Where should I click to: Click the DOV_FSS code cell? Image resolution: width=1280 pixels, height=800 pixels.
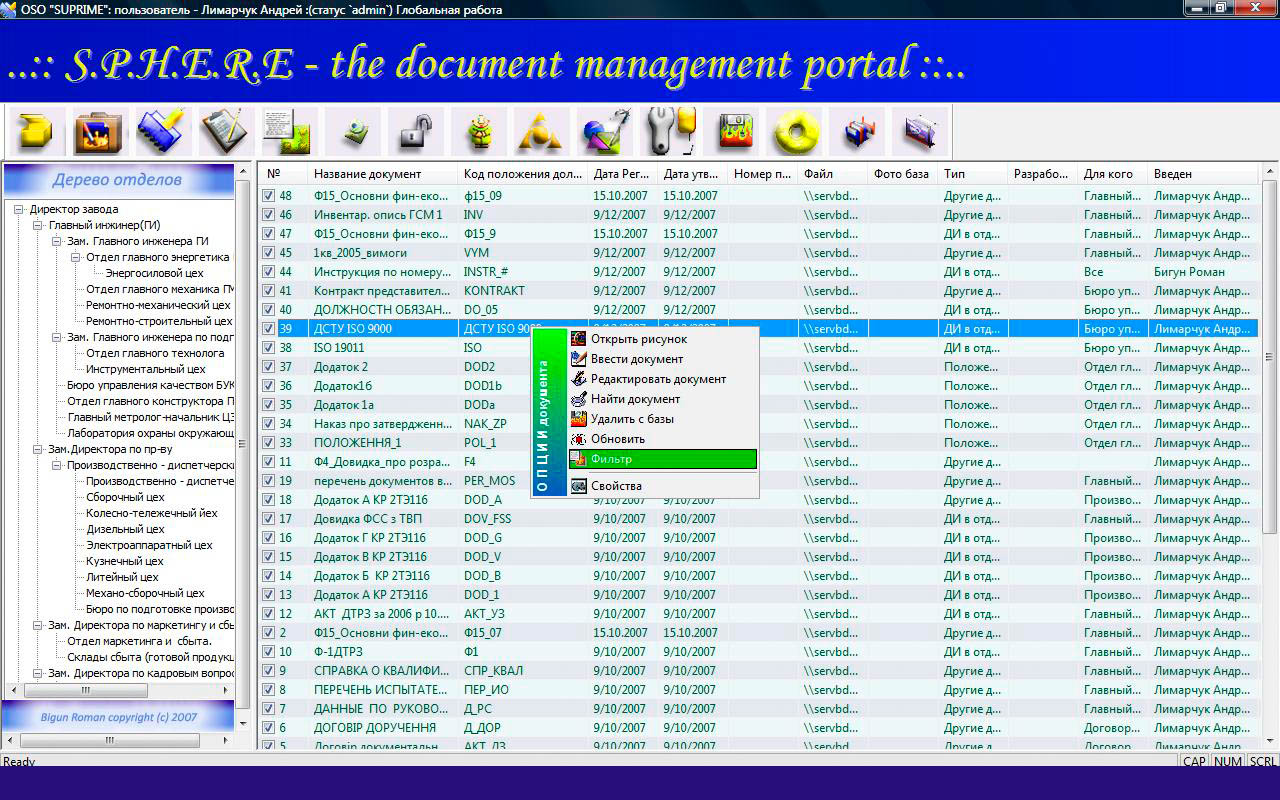(522, 519)
